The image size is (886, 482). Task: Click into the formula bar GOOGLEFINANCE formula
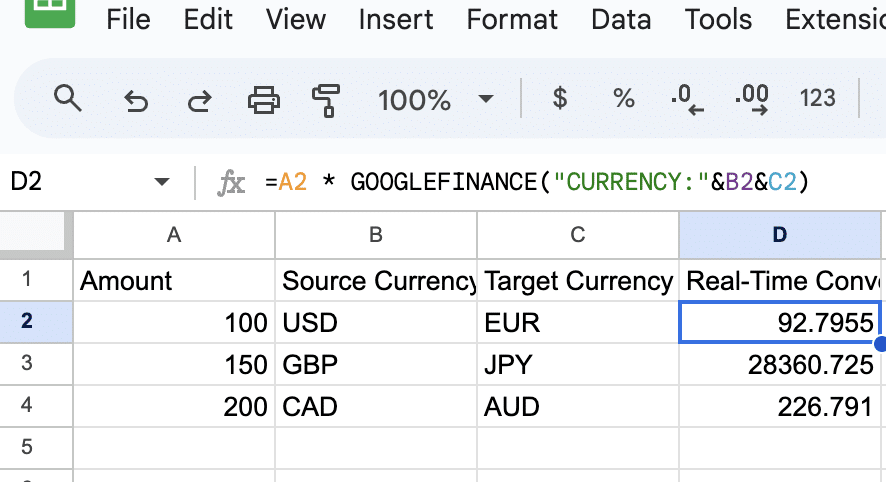(537, 183)
